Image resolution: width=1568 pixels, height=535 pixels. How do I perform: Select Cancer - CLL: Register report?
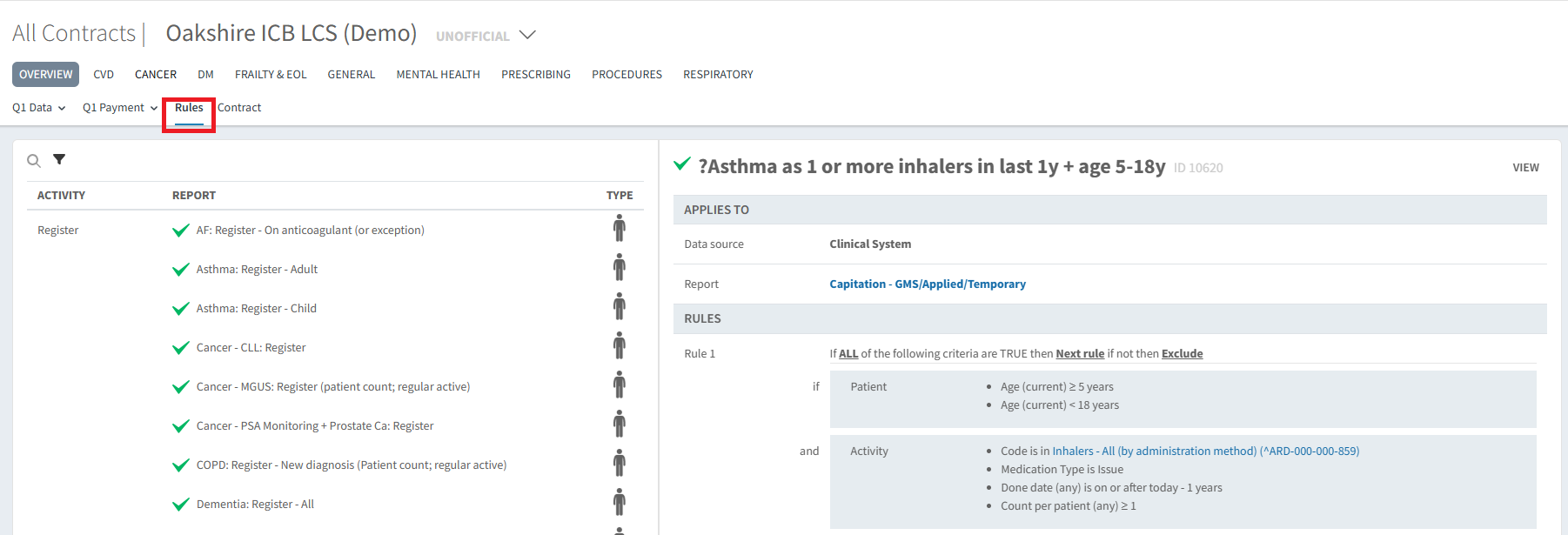click(251, 348)
